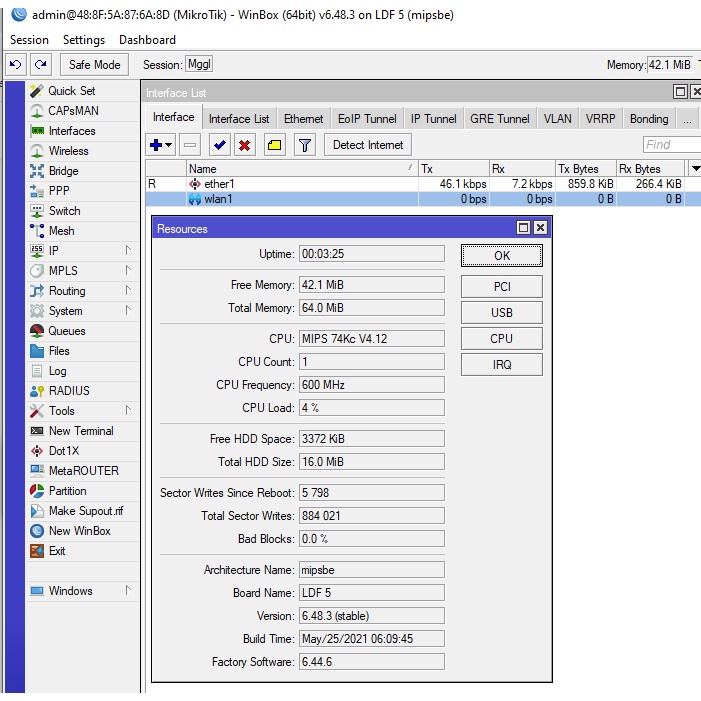Click the Tx Bytes column header
The height and width of the screenshot is (701, 701).
[x=585, y=169]
